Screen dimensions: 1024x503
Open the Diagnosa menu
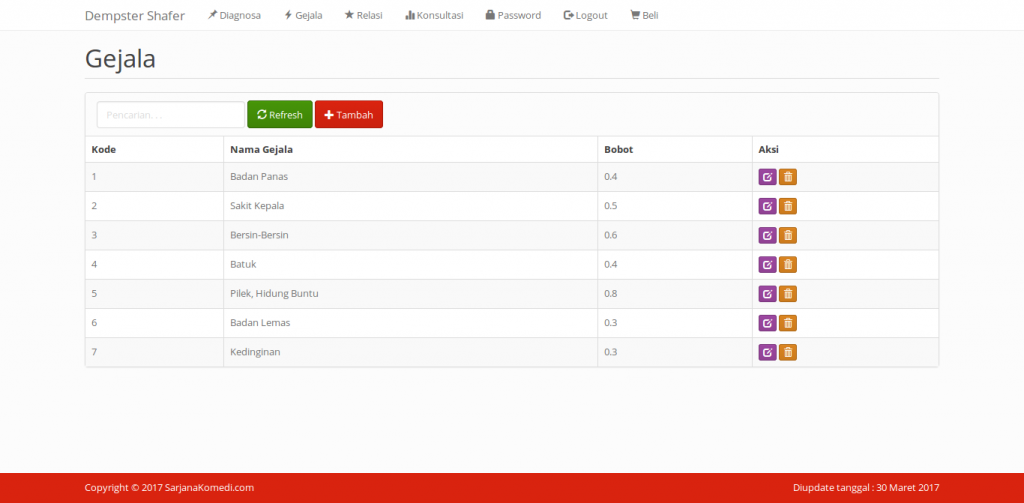point(234,15)
